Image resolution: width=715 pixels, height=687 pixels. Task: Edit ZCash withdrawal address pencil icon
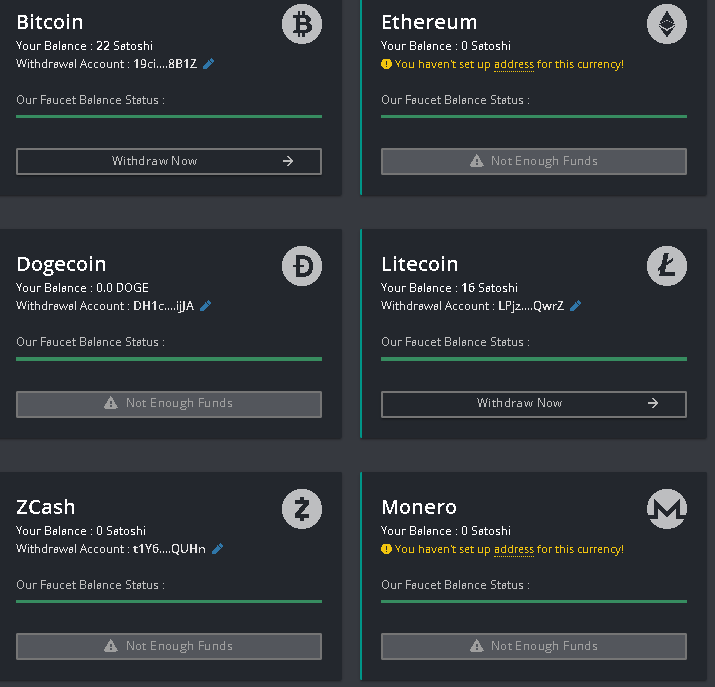pos(218,548)
